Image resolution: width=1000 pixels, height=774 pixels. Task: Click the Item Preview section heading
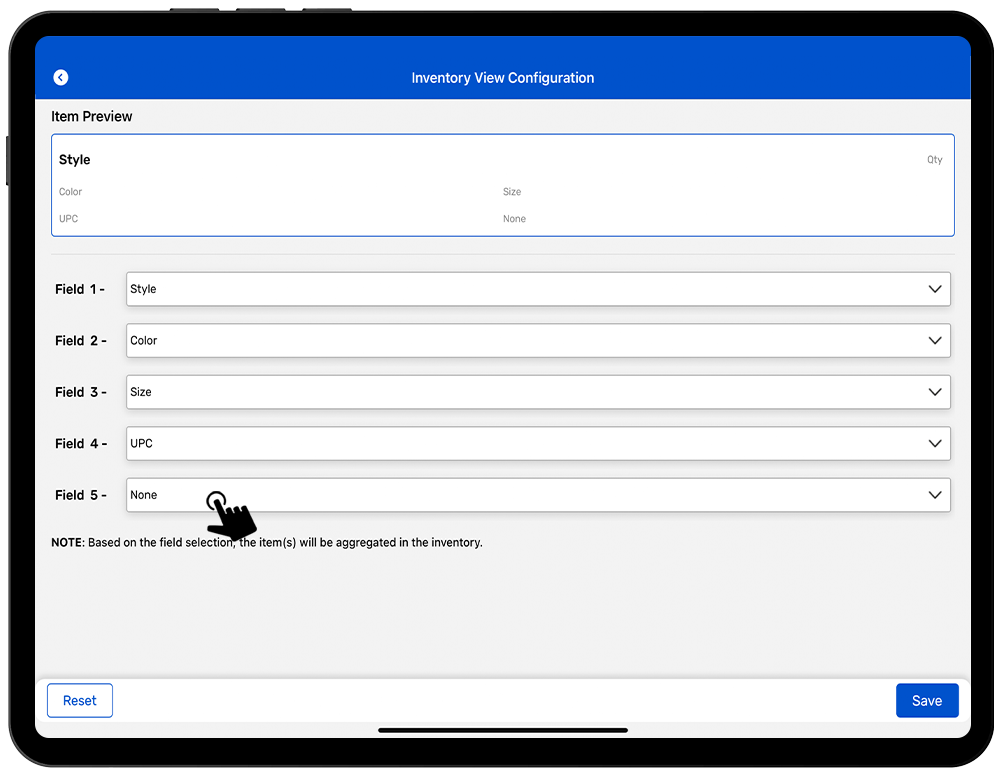pos(92,117)
